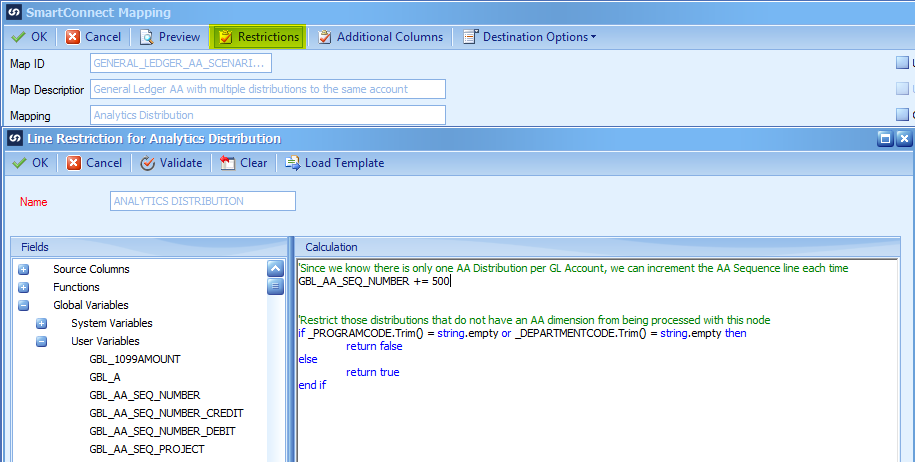Click the 'end if' code line
This screenshot has width=915, height=462.
[x=312, y=385]
